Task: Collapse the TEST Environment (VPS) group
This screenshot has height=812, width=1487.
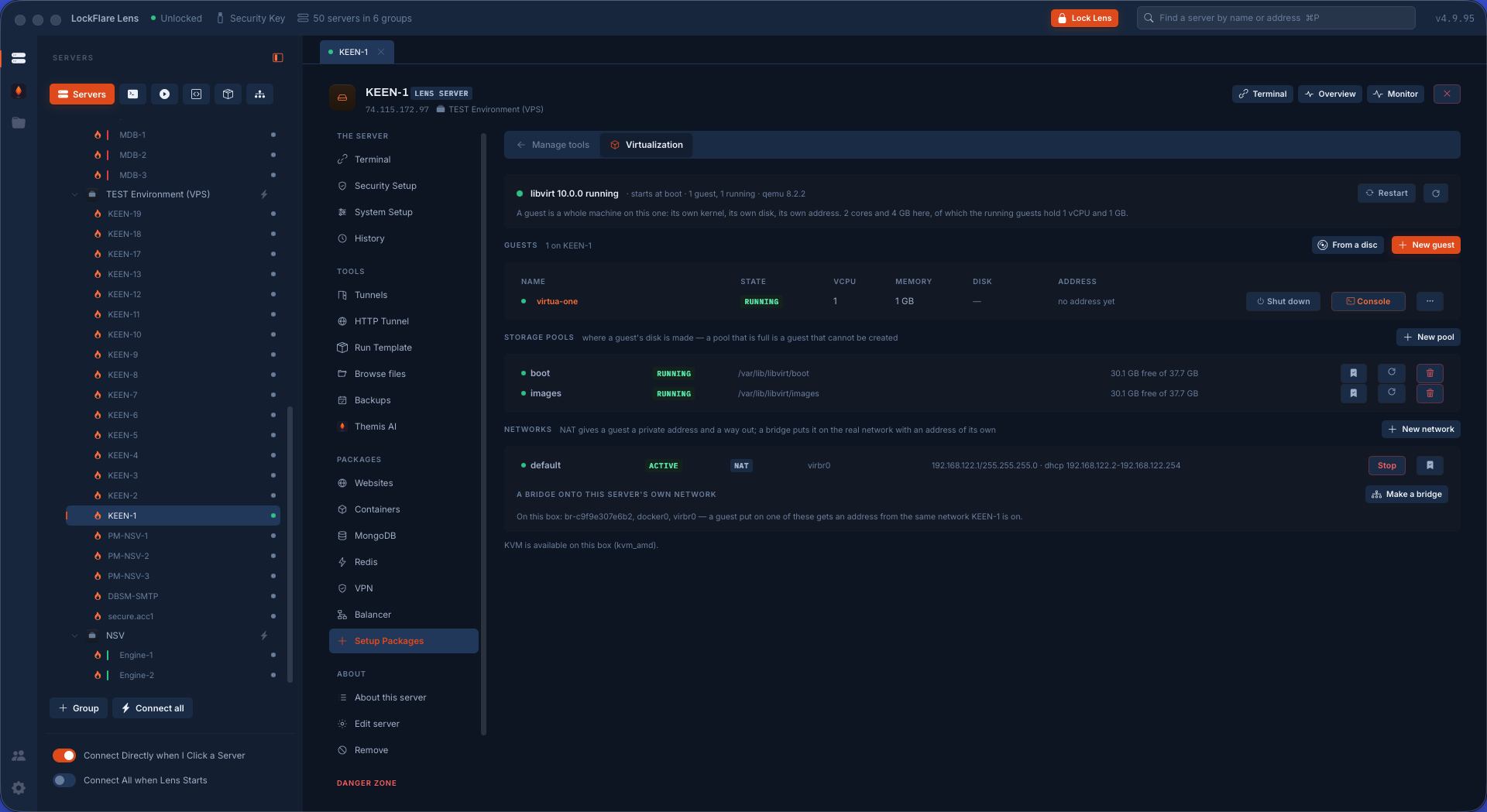Action: coord(75,194)
